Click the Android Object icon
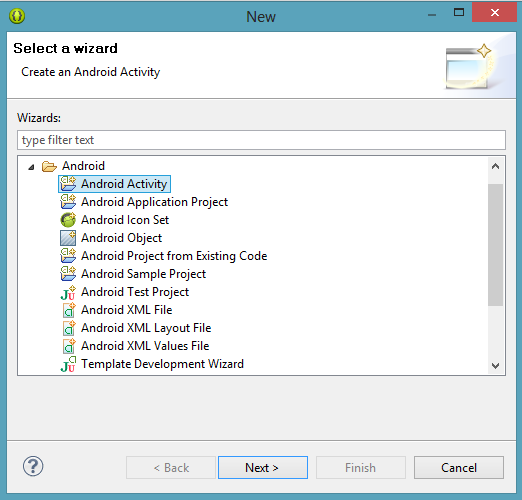The height and width of the screenshot is (500, 522). click(x=68, y=238)
